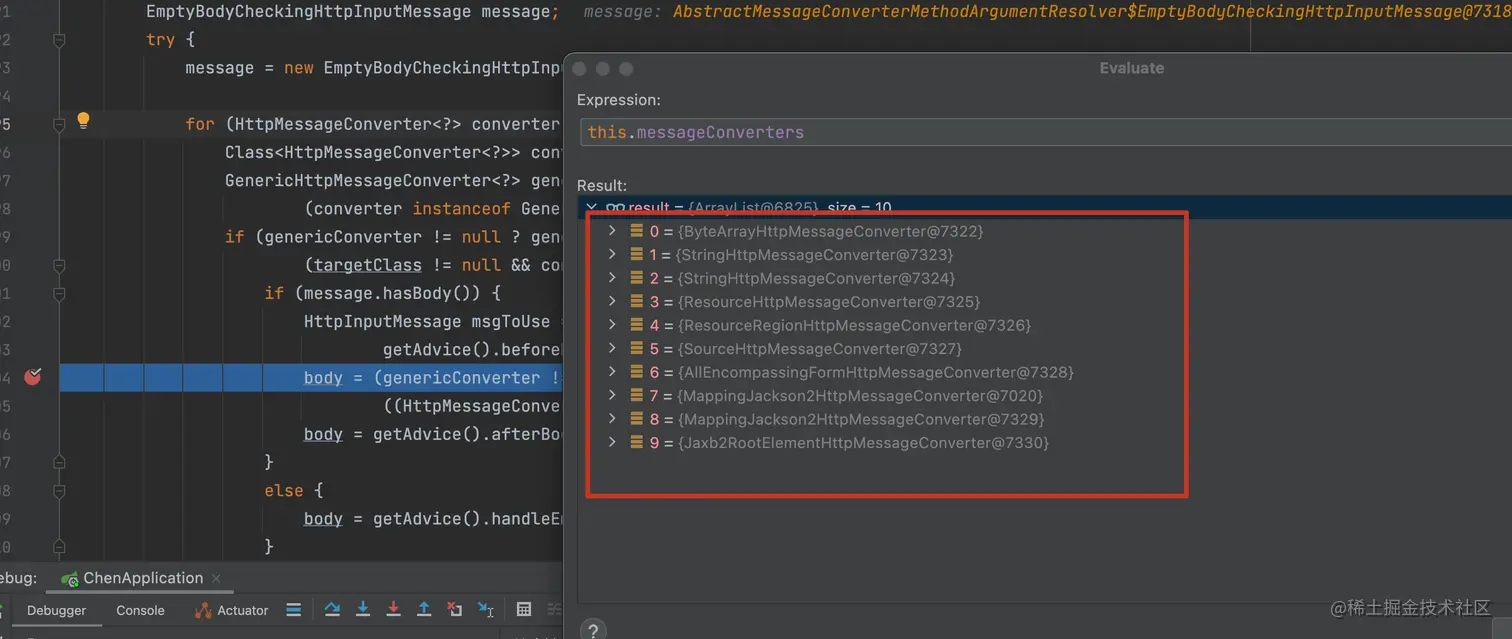Click the threads layout icon next to Actuator

click(293, 609)
